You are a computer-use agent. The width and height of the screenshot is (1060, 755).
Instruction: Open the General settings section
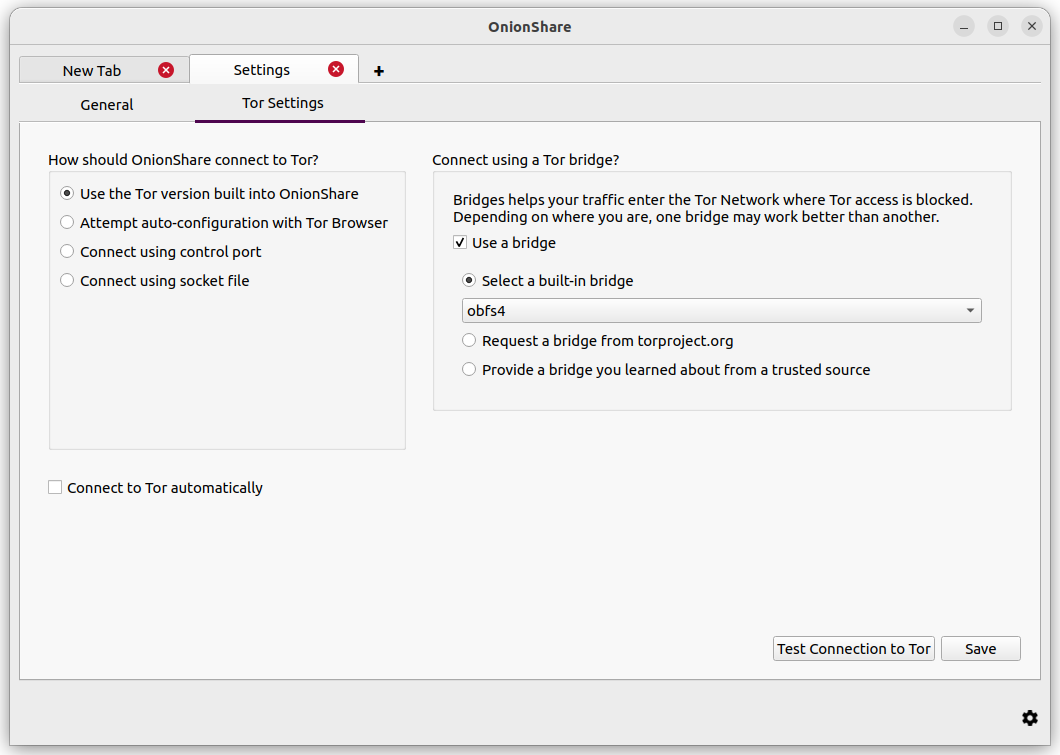[x=107, y=105]
